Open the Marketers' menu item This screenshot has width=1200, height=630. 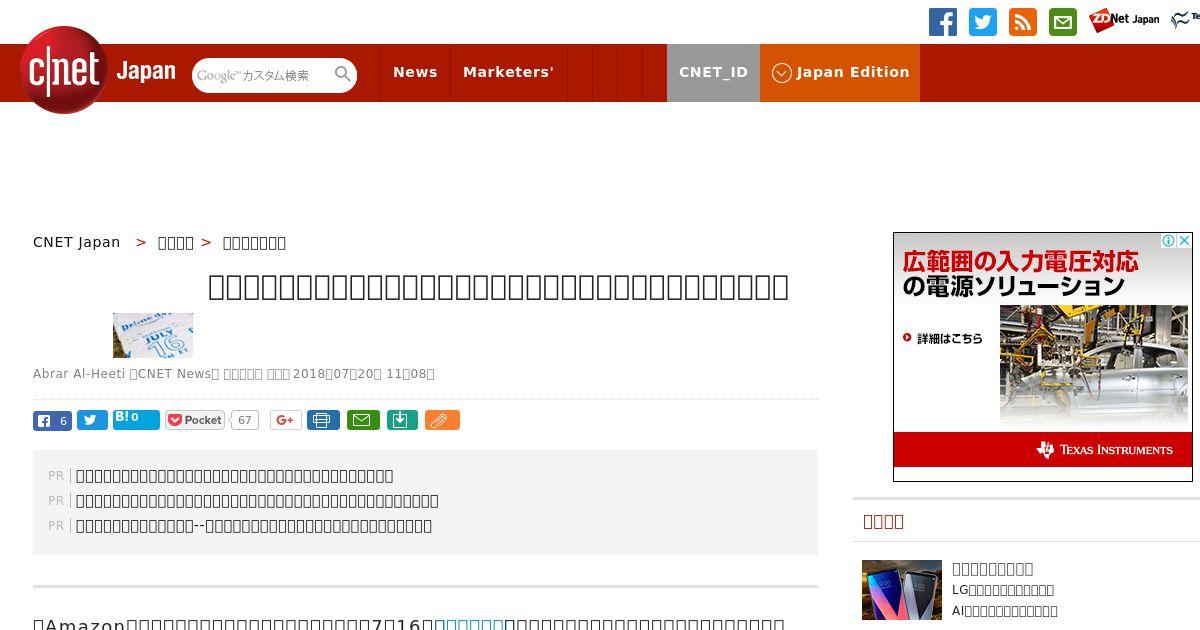pos(508,72)
